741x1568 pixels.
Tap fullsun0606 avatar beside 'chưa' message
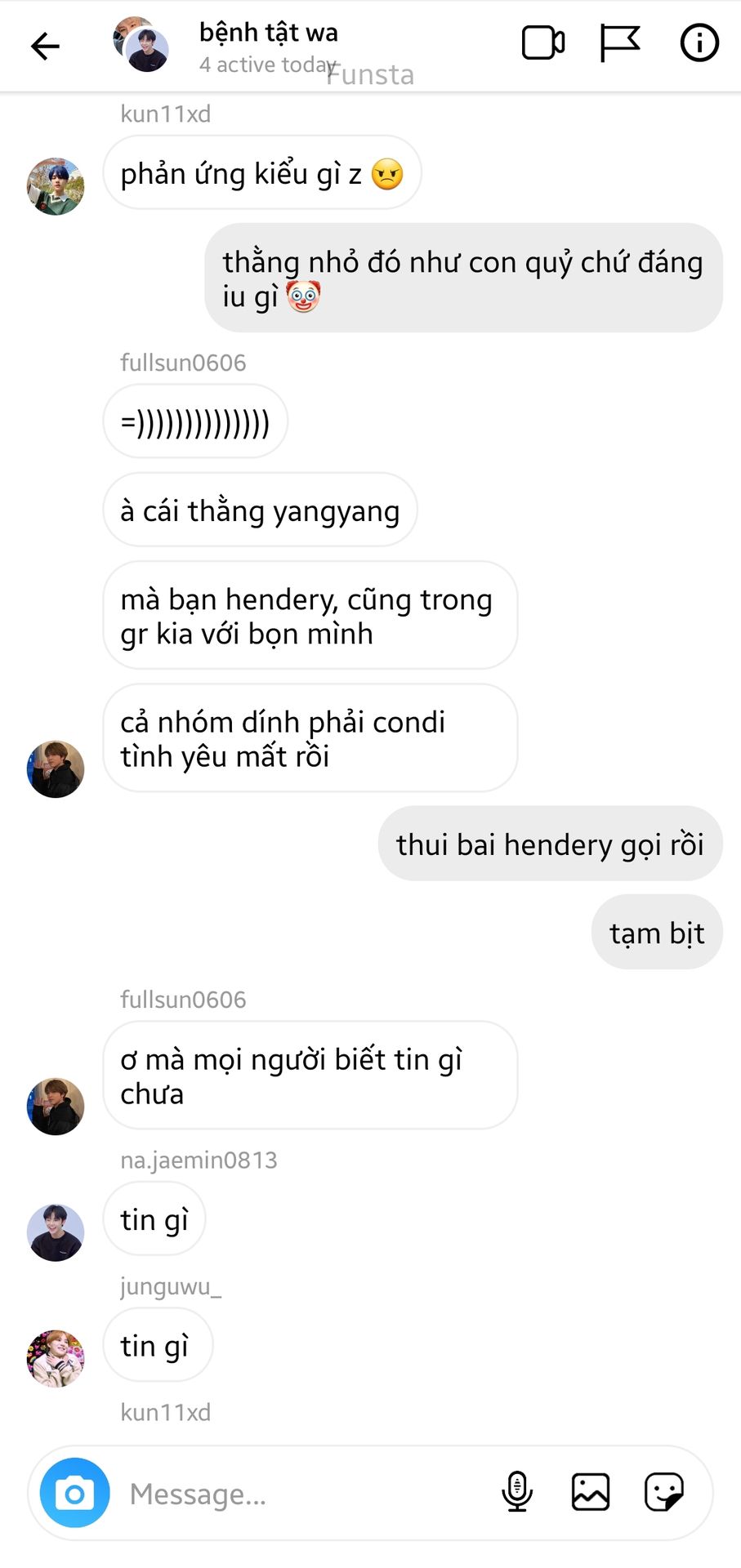56,1106
